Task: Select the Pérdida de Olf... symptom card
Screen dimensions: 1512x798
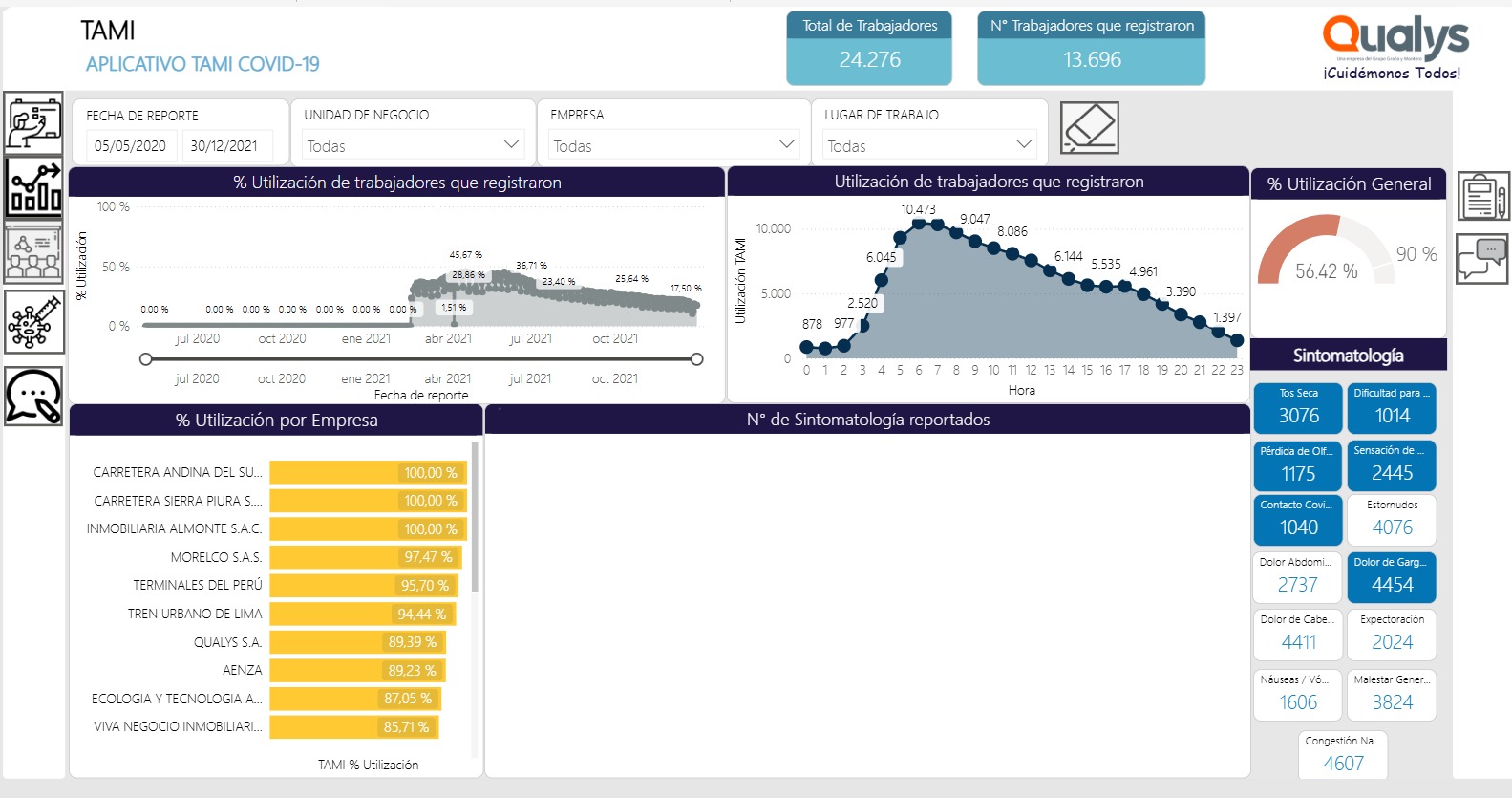Action: pos(1298,464)
